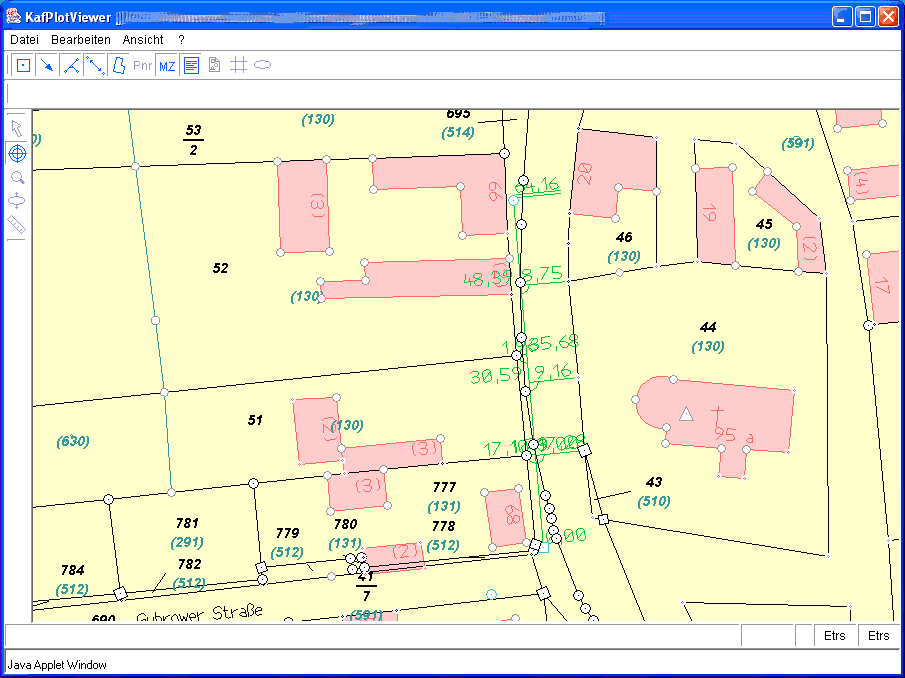Toggle the Pnr point number labels
905x678 pixels.
[x=143, y=66]
